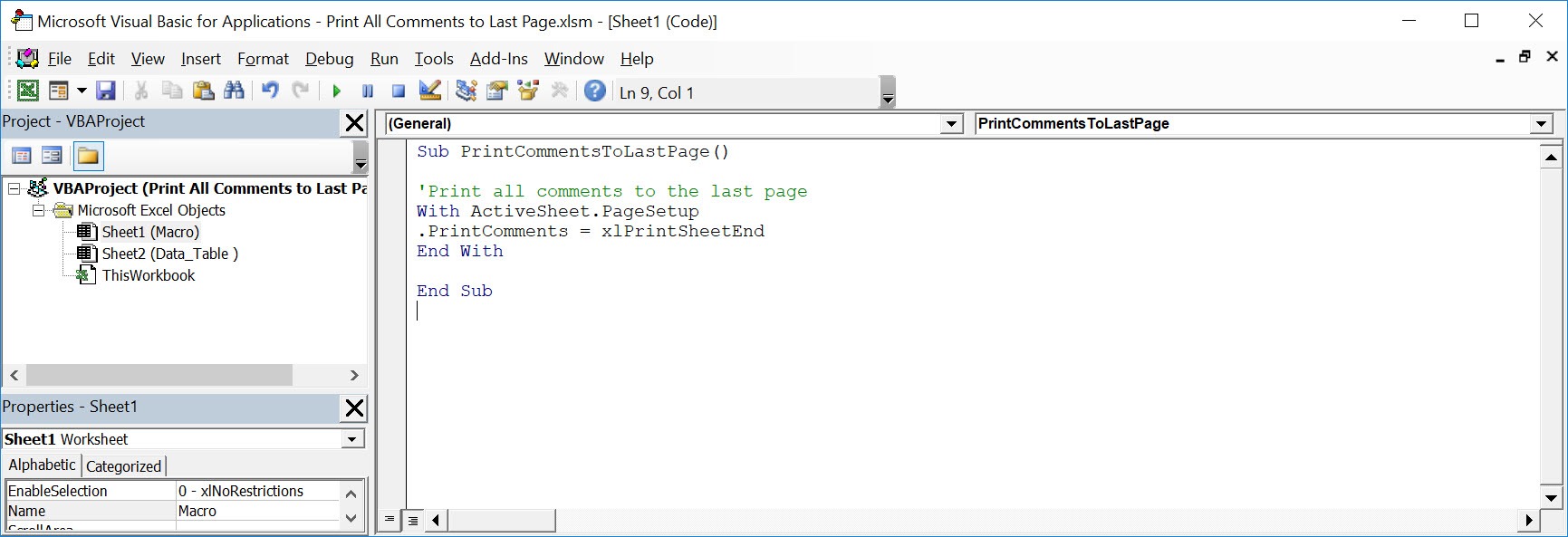Open the Sheet1 Worksheet properties dropdown

pos(352,439)
